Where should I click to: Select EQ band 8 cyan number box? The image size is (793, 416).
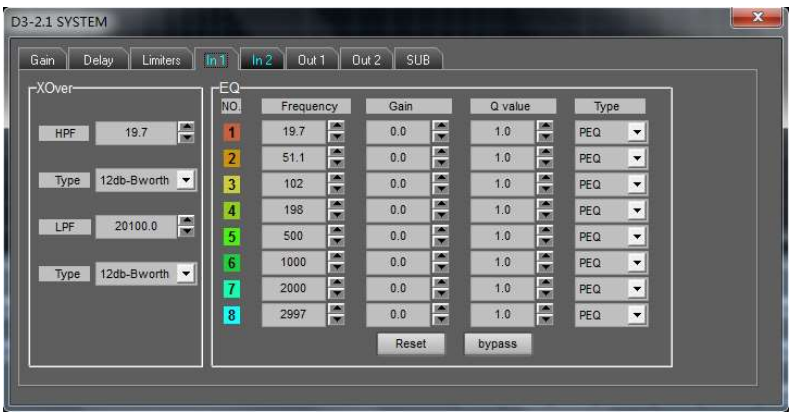(230, 317)
